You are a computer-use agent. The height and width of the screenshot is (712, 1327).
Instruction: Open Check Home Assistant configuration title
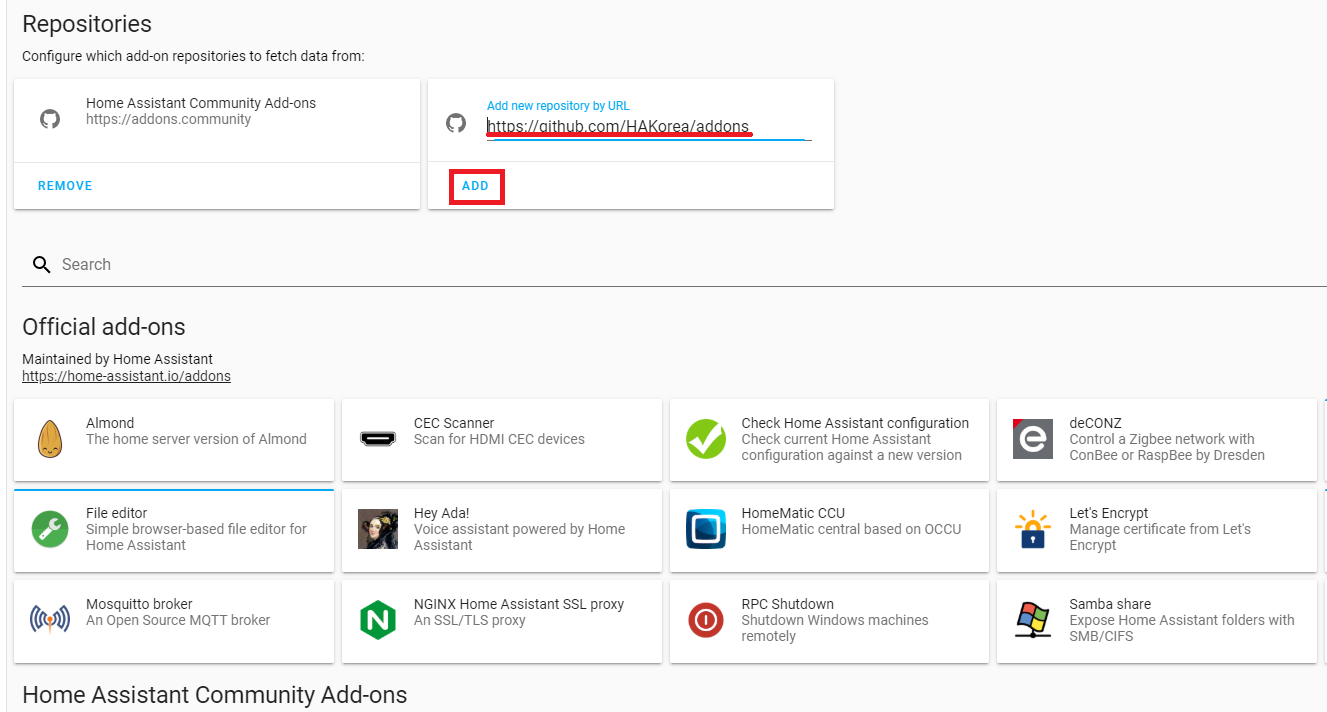pyautogui.click(x=855, y=423)
